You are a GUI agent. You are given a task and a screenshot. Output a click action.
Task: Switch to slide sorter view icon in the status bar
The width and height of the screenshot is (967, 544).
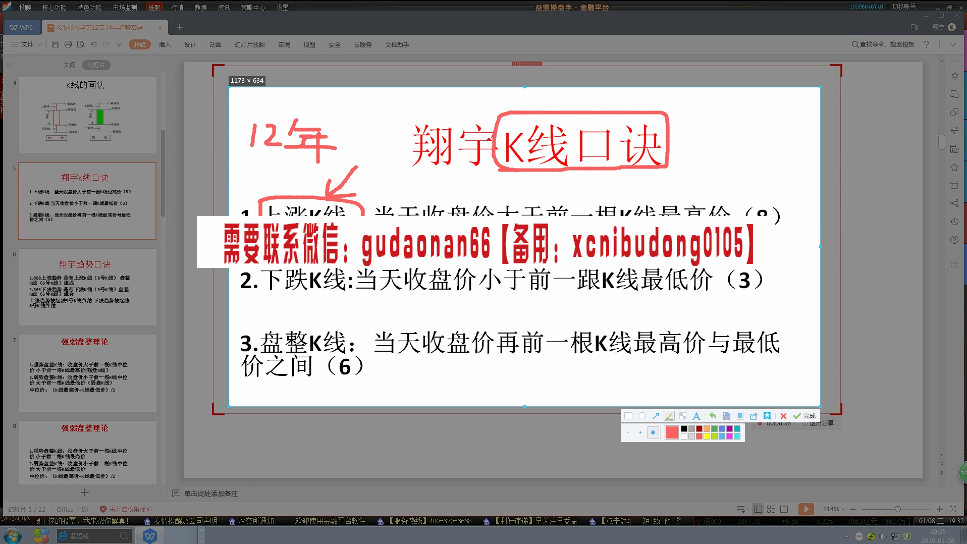tap(771, 509)
